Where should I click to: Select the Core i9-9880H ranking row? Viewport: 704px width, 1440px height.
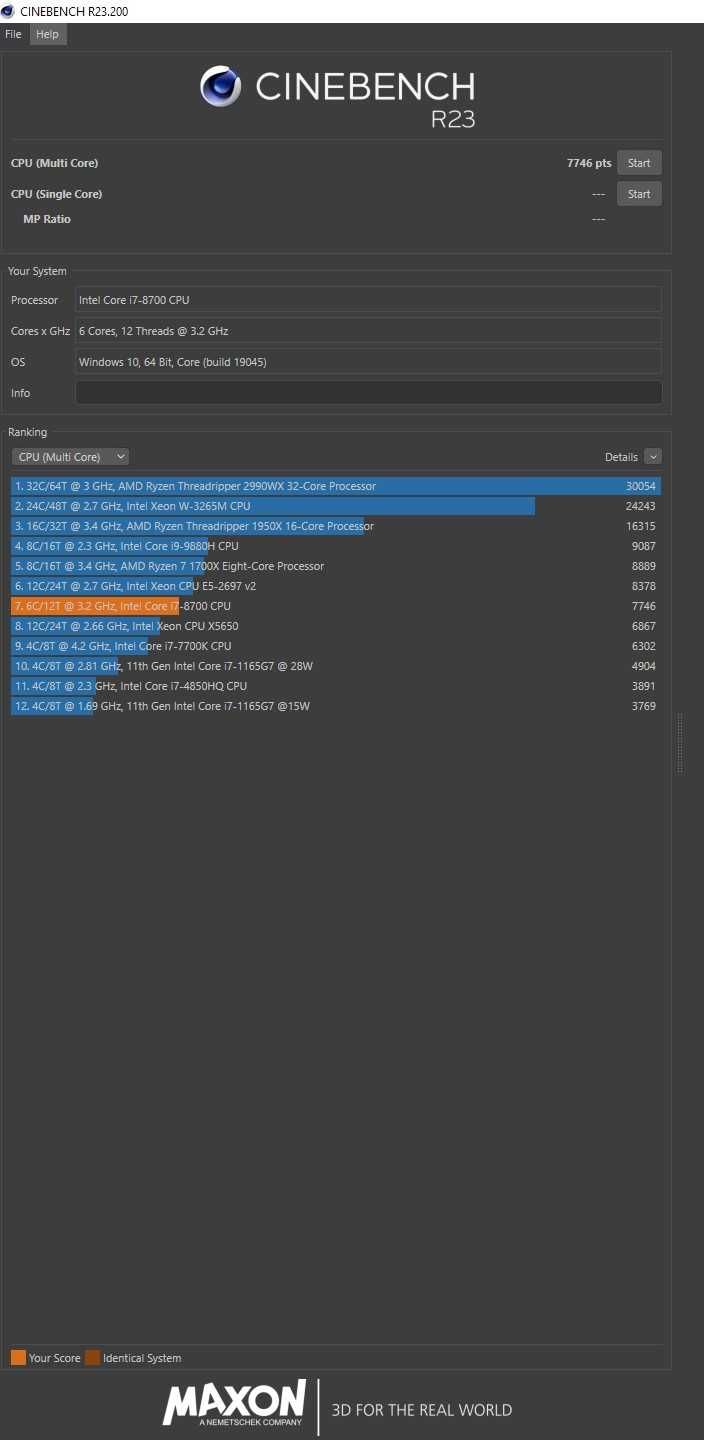336,546
